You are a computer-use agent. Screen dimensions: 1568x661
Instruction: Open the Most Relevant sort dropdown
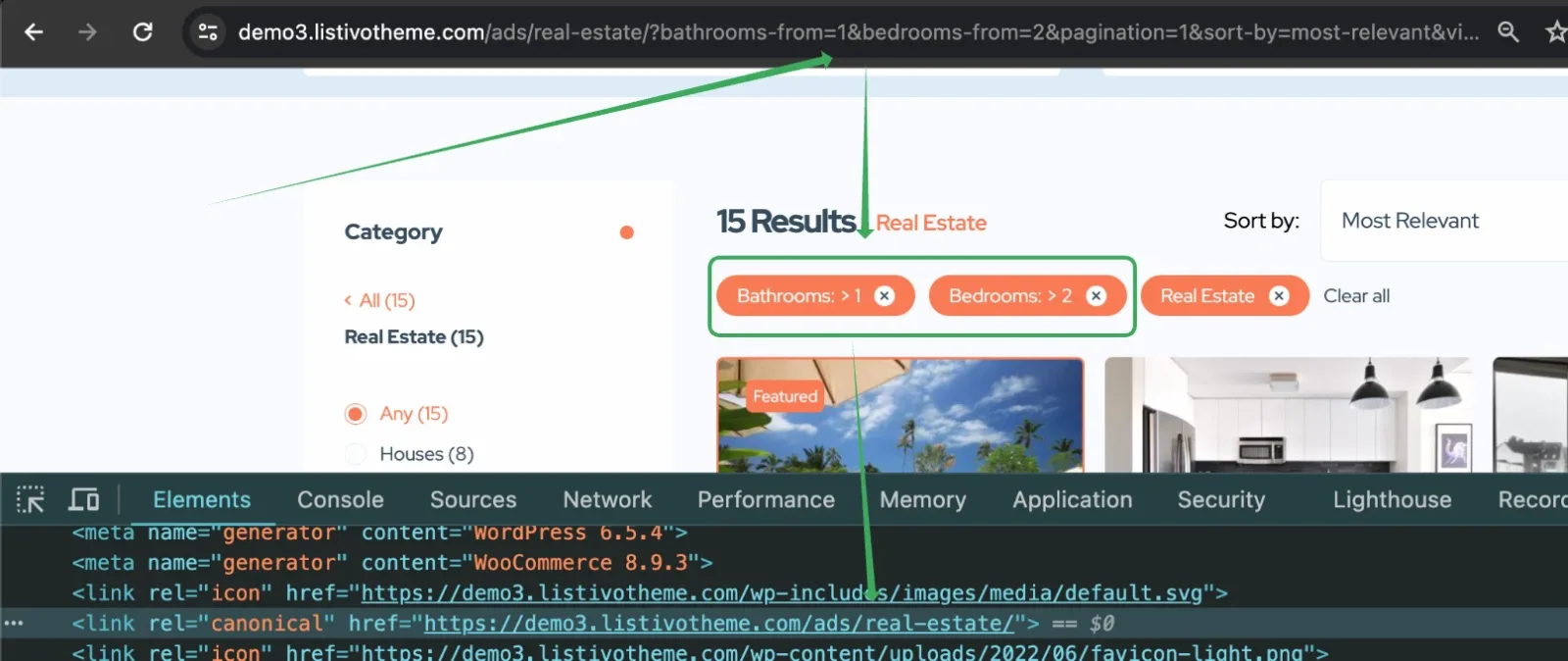point(1444,221)
